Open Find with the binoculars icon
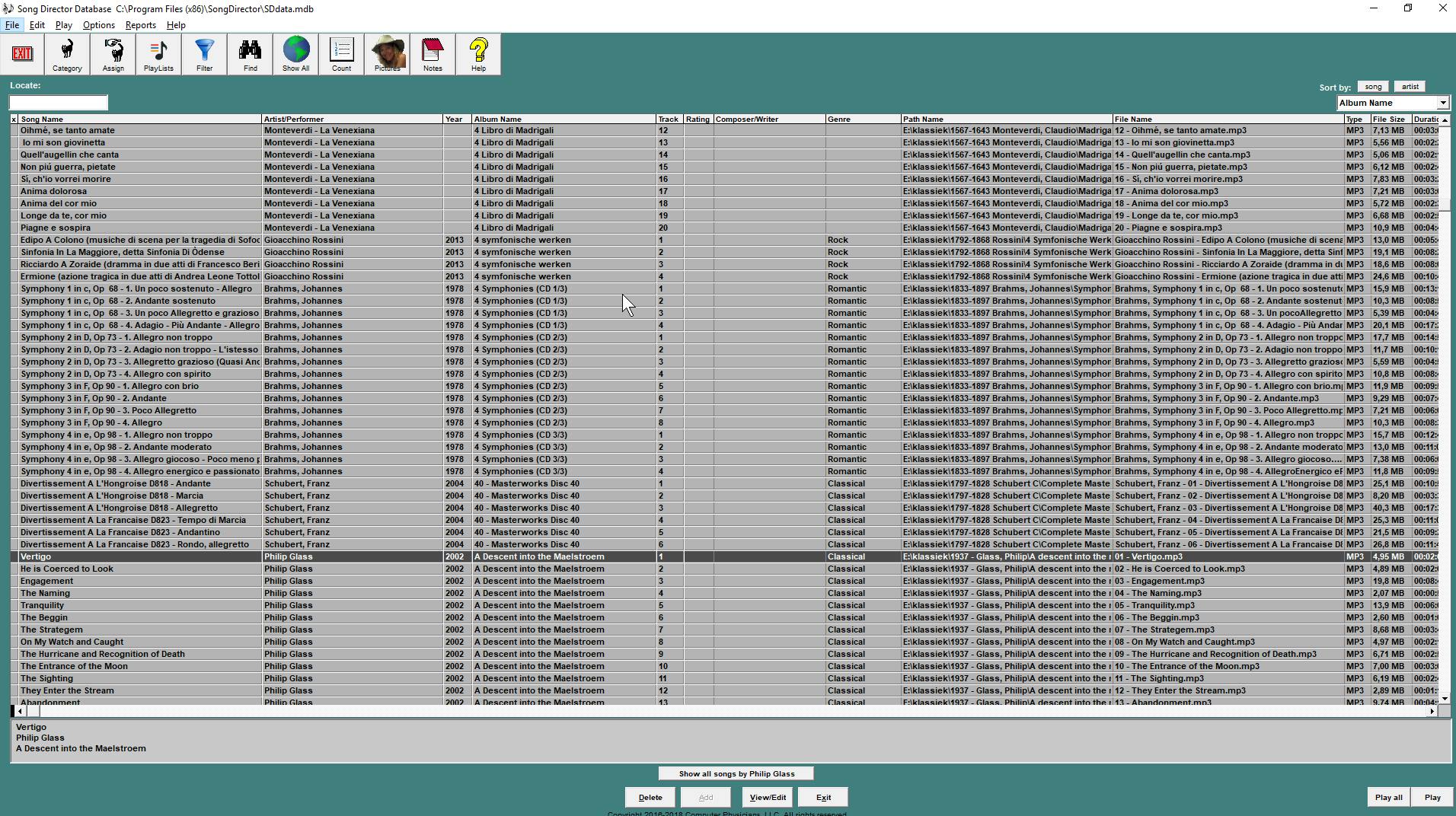The image size is (1456, 816). click(250, 54)
